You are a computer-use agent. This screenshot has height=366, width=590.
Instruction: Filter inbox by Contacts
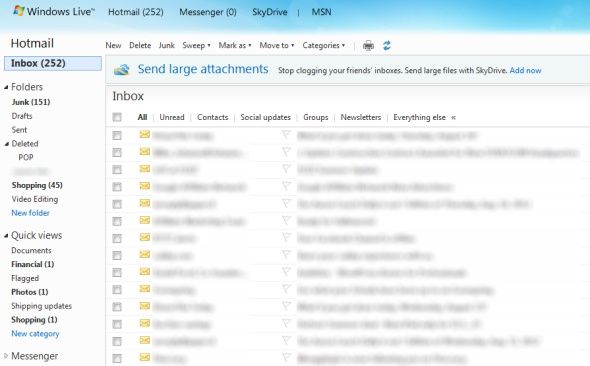(x=213, y=117)
